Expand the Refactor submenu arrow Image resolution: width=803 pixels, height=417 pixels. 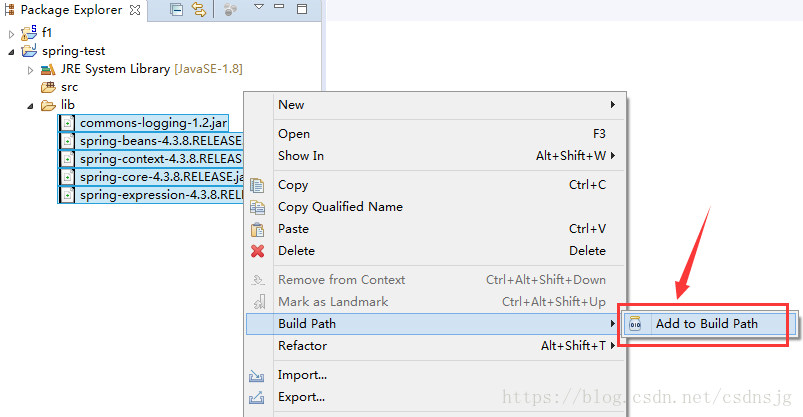[612, 346]
